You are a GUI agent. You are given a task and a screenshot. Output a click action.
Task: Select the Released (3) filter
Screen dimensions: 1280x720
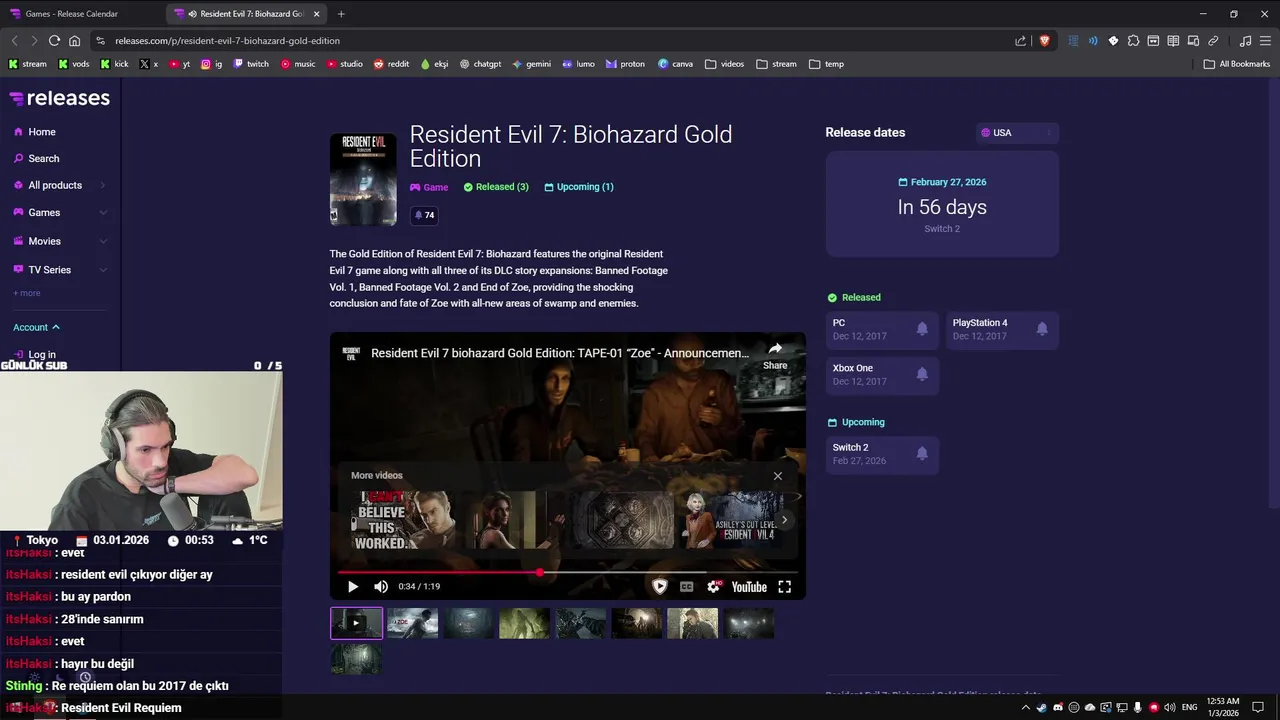point(496,187)
